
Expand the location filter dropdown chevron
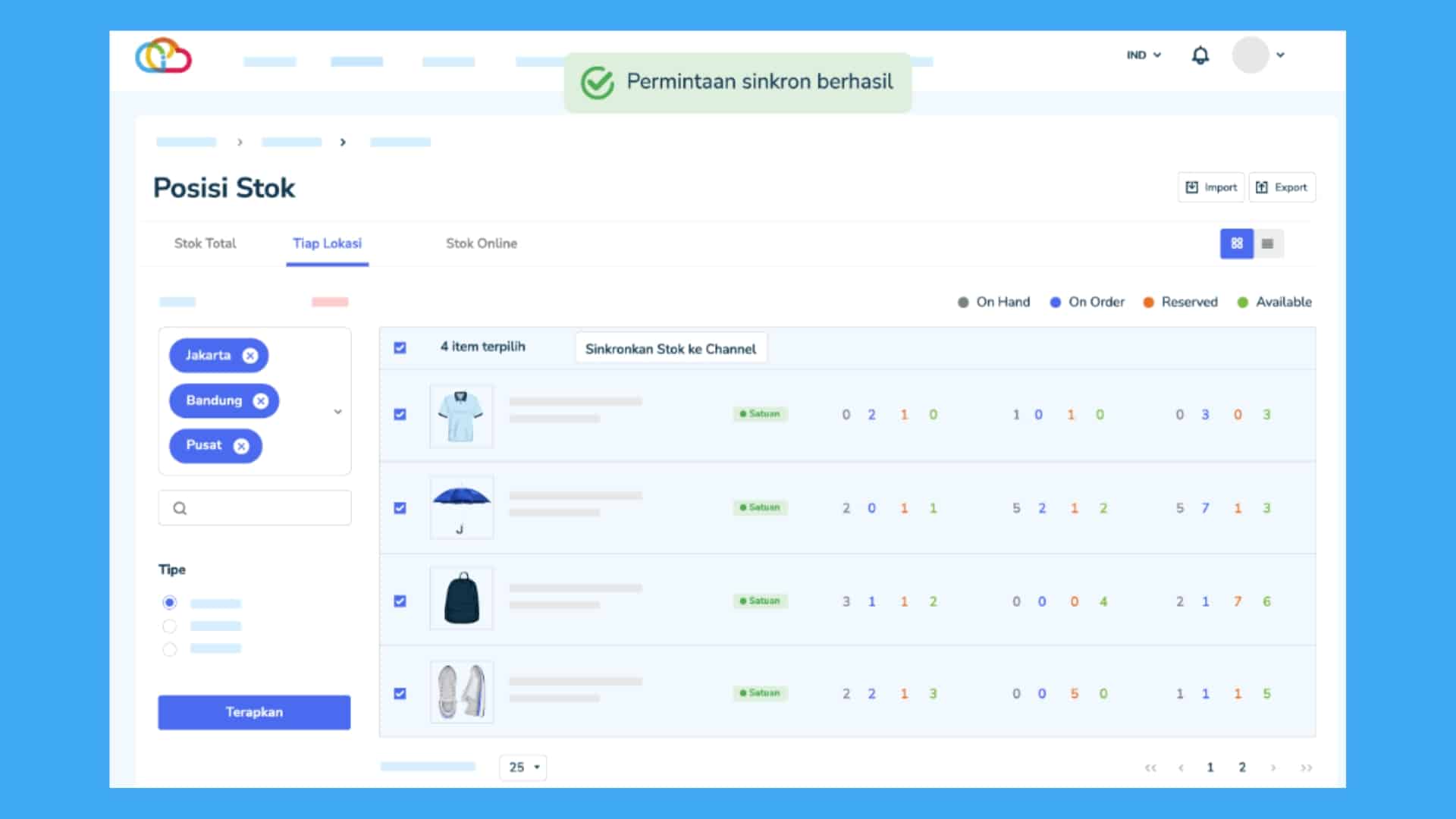337,411
